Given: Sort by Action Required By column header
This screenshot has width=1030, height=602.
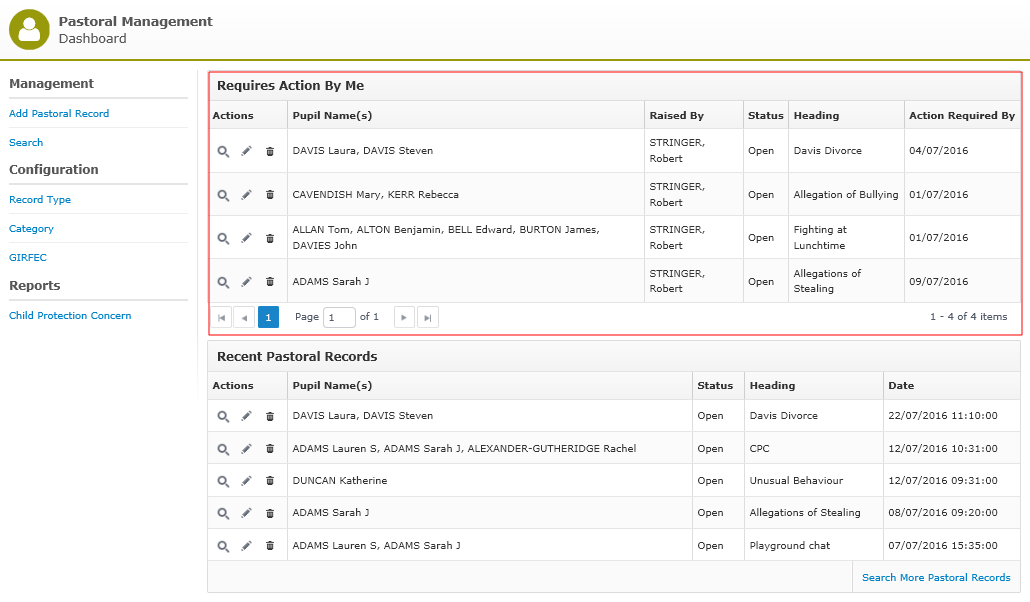Looking at the screenshot, I should point(962,116).
